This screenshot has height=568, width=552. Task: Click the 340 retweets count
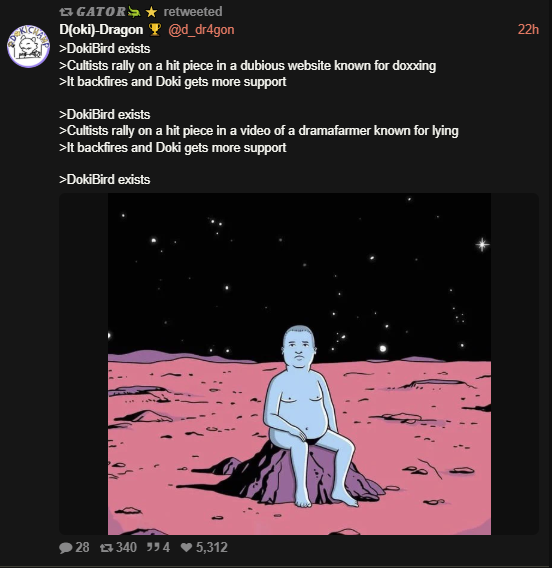[126, 547]
